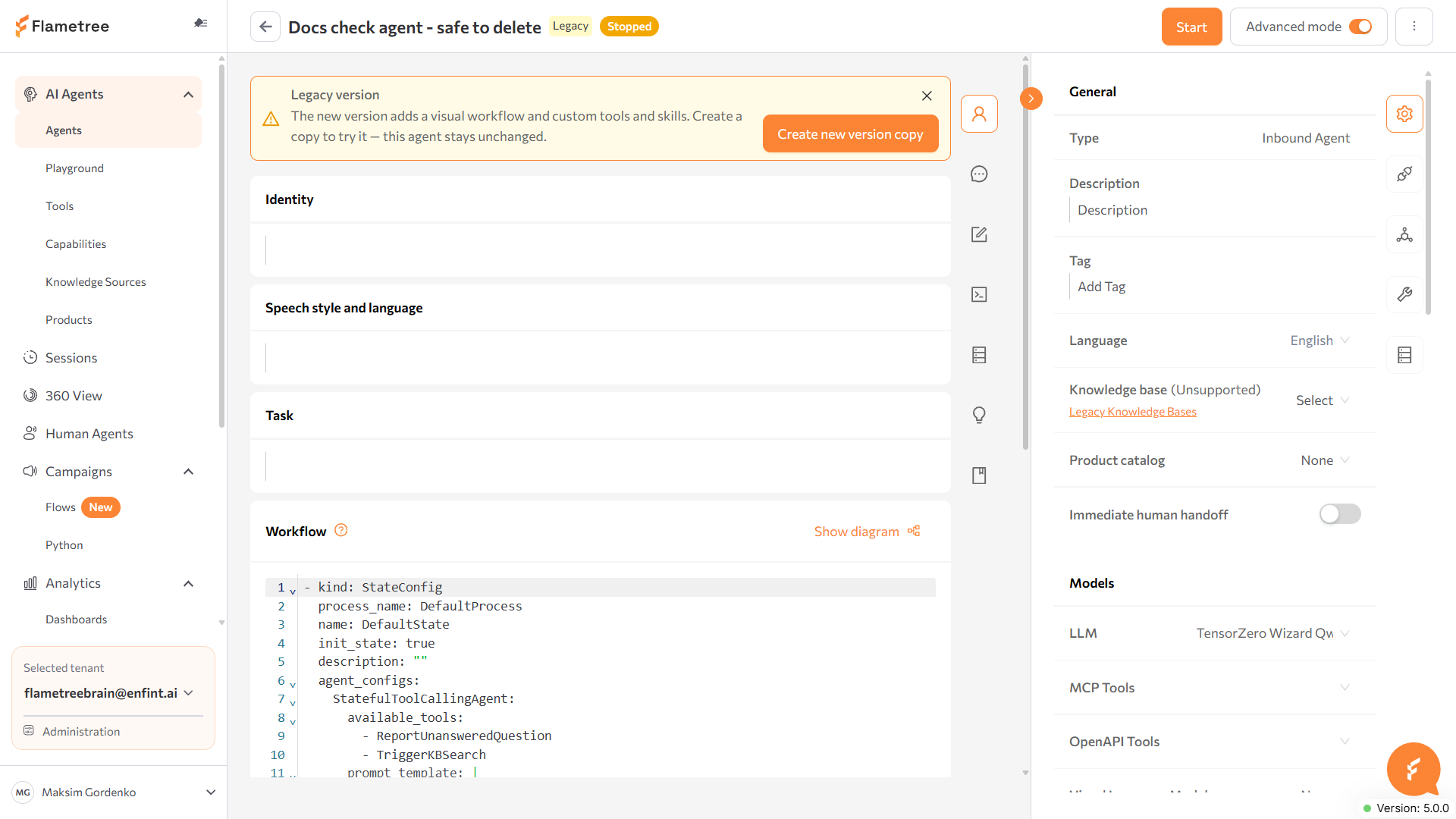The height and width of the screenshot is (819, 1456).
Task: Open the Flametree chat assistant bubble
Action: click(x=1414, y=769)
